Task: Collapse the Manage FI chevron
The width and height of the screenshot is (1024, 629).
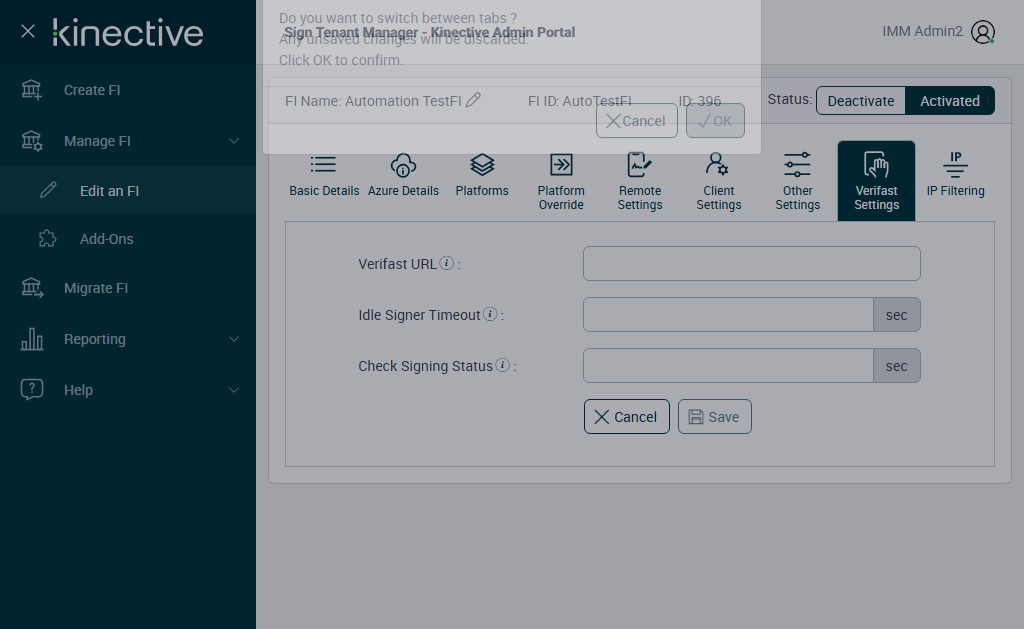Action: point(234,141)
